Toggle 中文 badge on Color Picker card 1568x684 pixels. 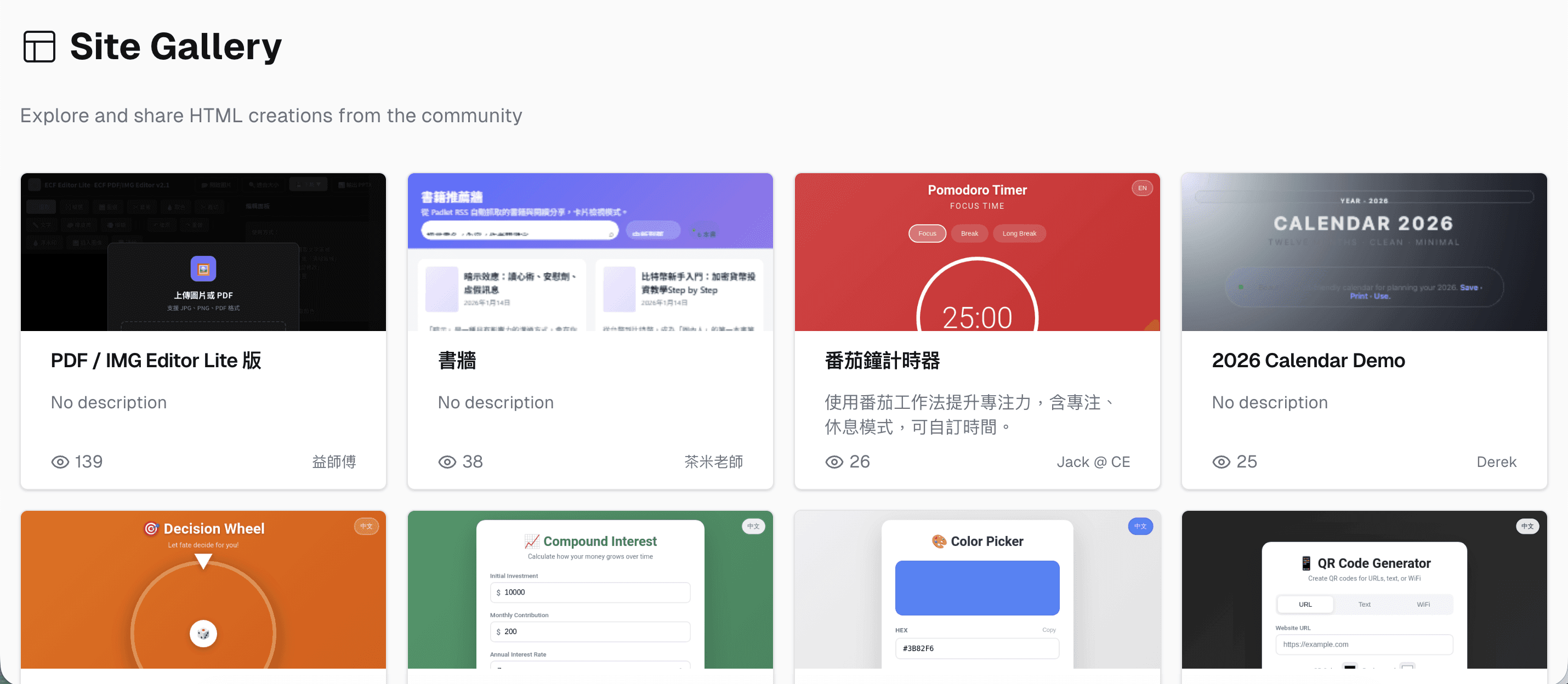point(1140,526)
